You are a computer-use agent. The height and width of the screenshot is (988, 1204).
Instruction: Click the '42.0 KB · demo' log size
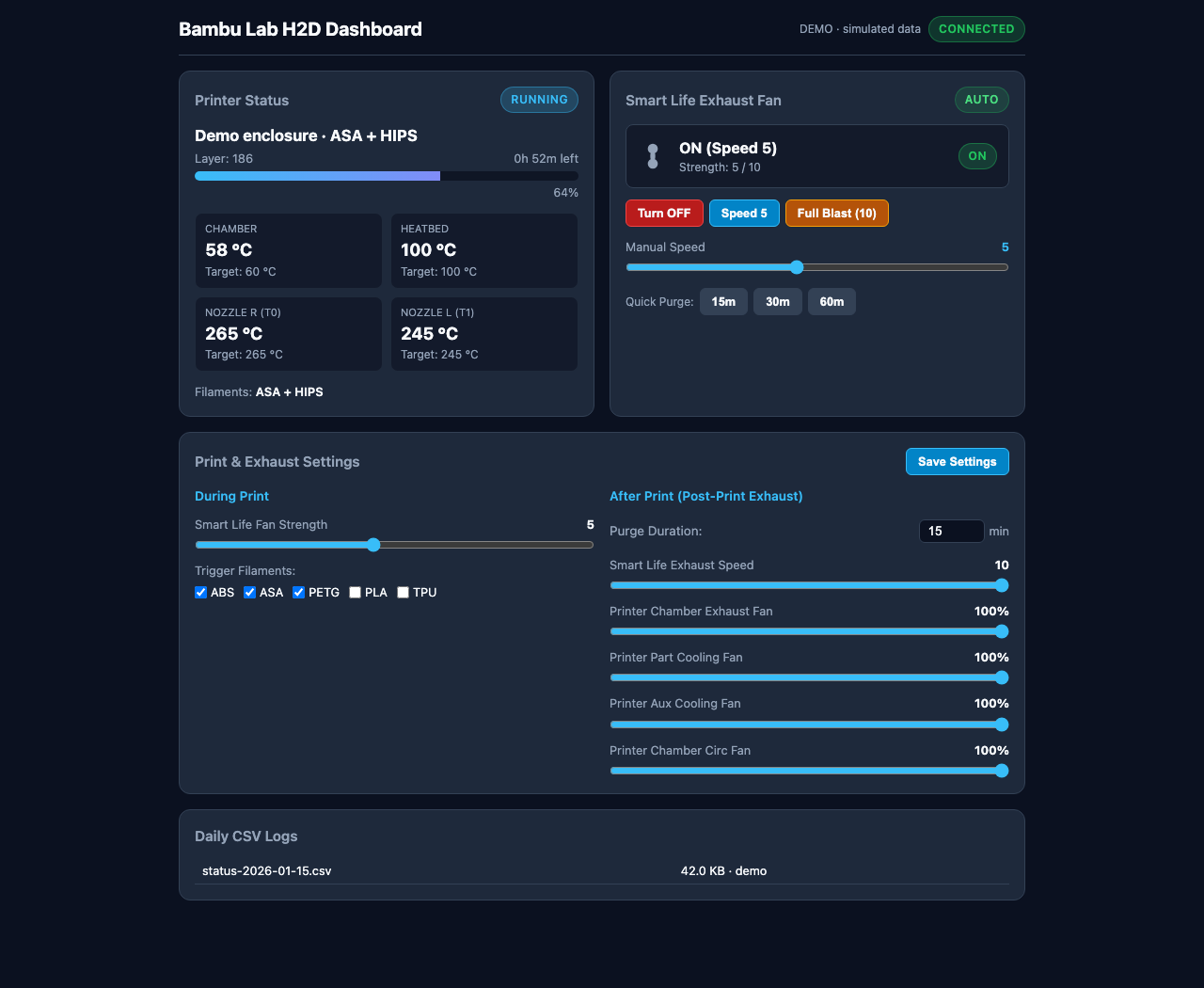(723, 870)
